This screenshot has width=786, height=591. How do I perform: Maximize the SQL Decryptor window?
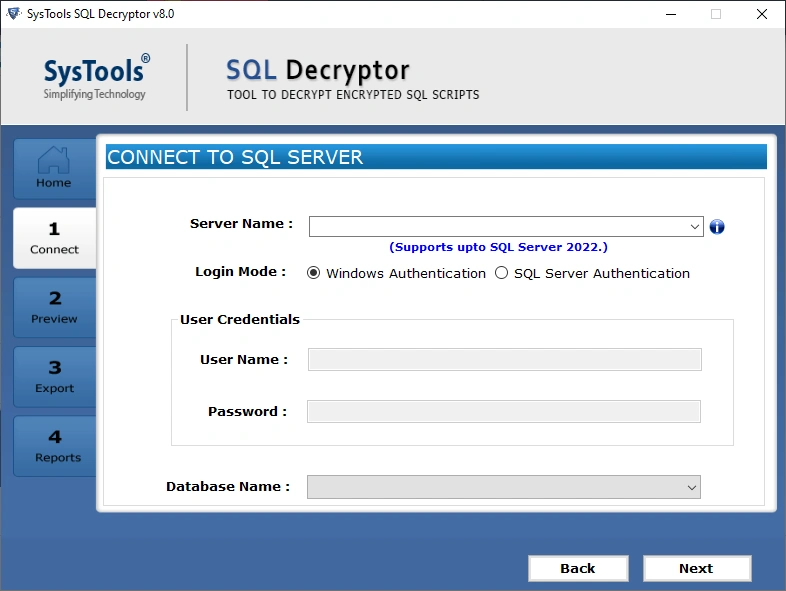pyautogui.click(x=716, y=14)
